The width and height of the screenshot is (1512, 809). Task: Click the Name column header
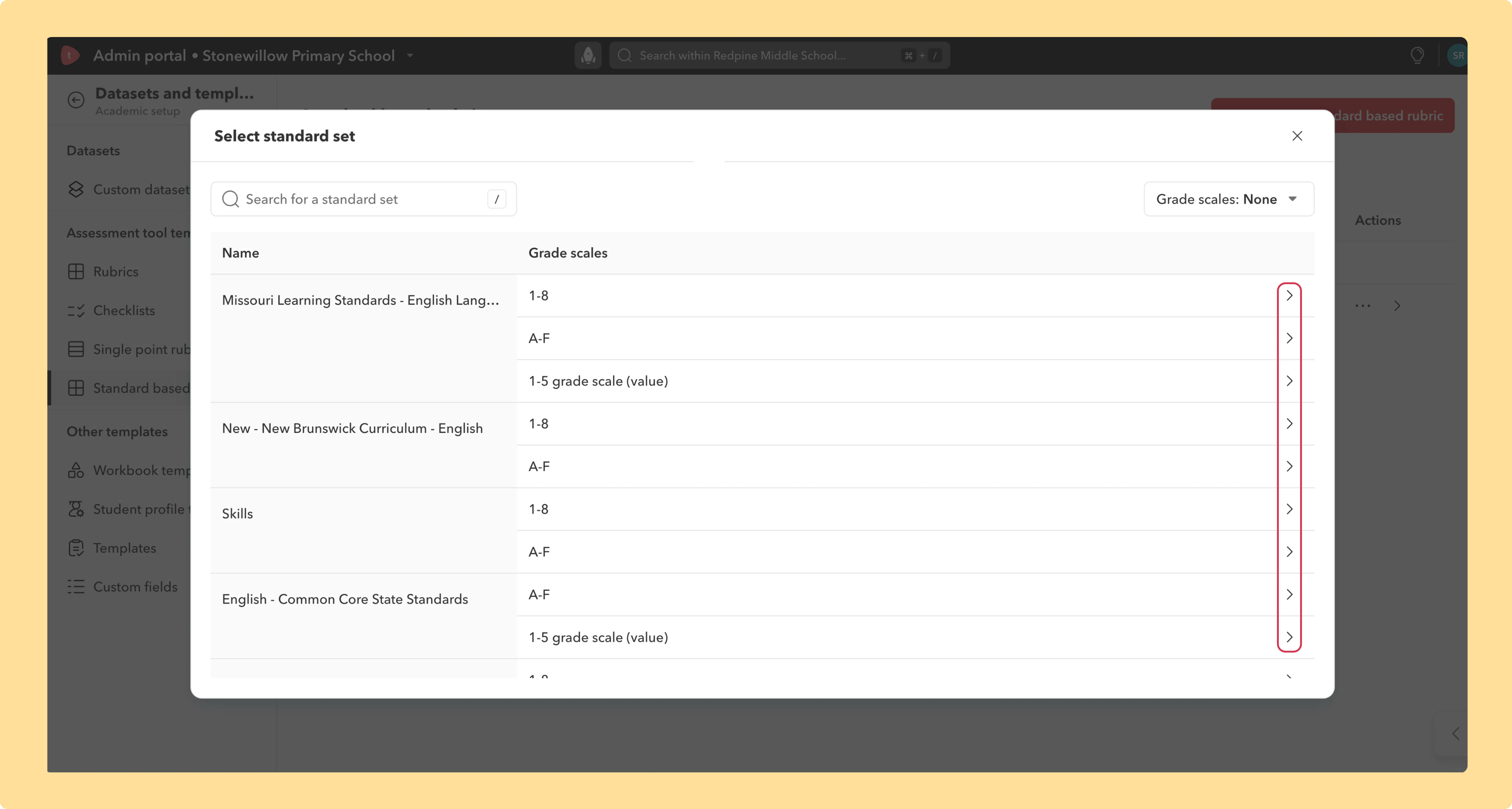tap(240, 253)
